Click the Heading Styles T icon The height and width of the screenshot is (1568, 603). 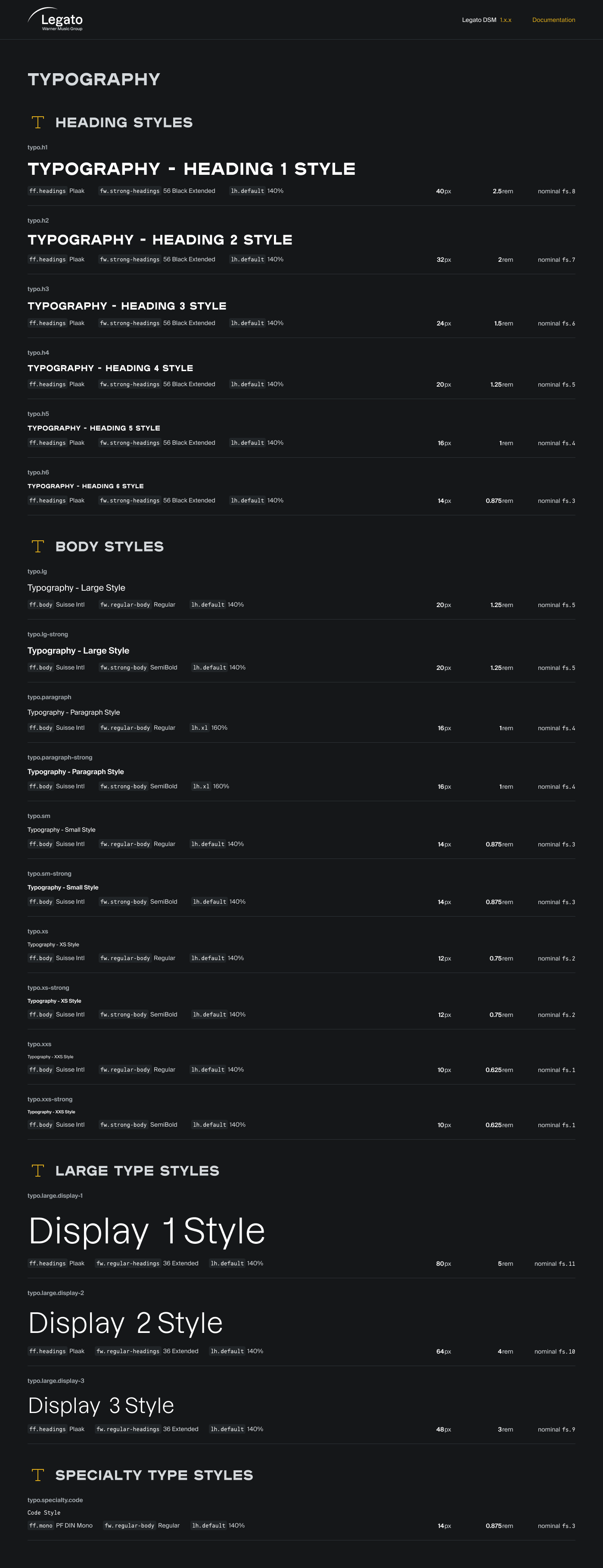point(38,122)
